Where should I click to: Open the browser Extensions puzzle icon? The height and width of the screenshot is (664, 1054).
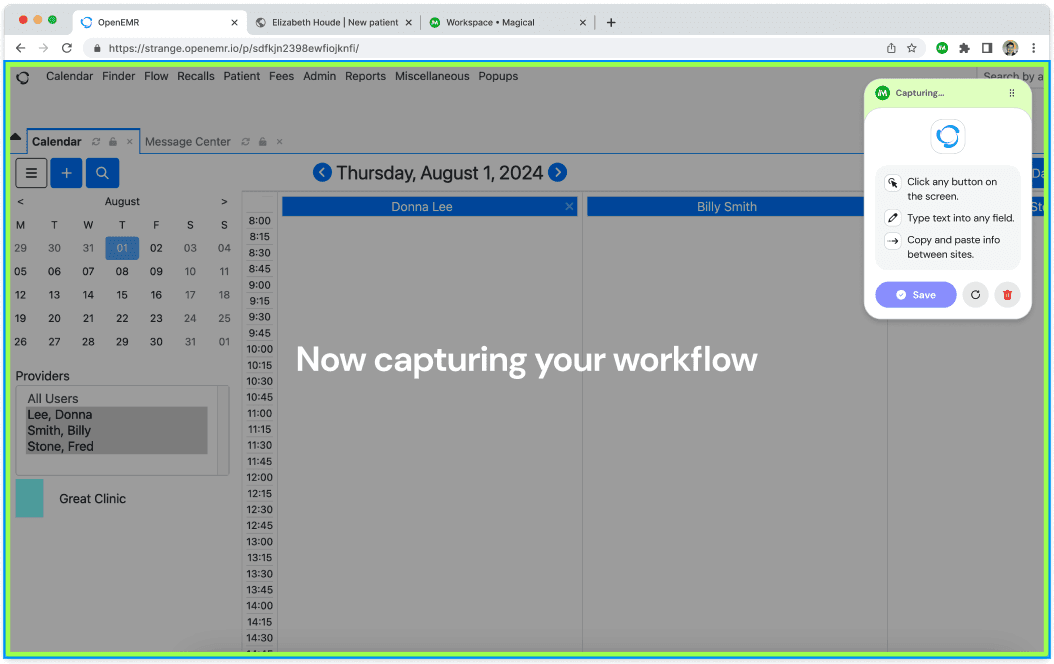[965, 48]
